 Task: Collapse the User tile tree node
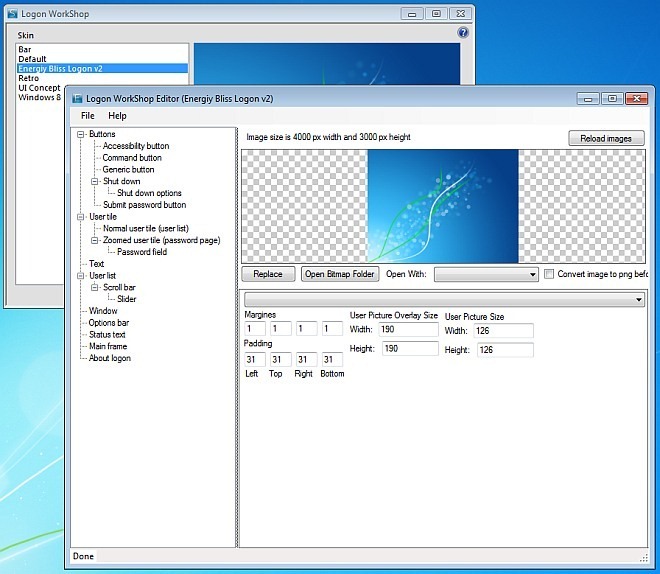tap(80, 217)
